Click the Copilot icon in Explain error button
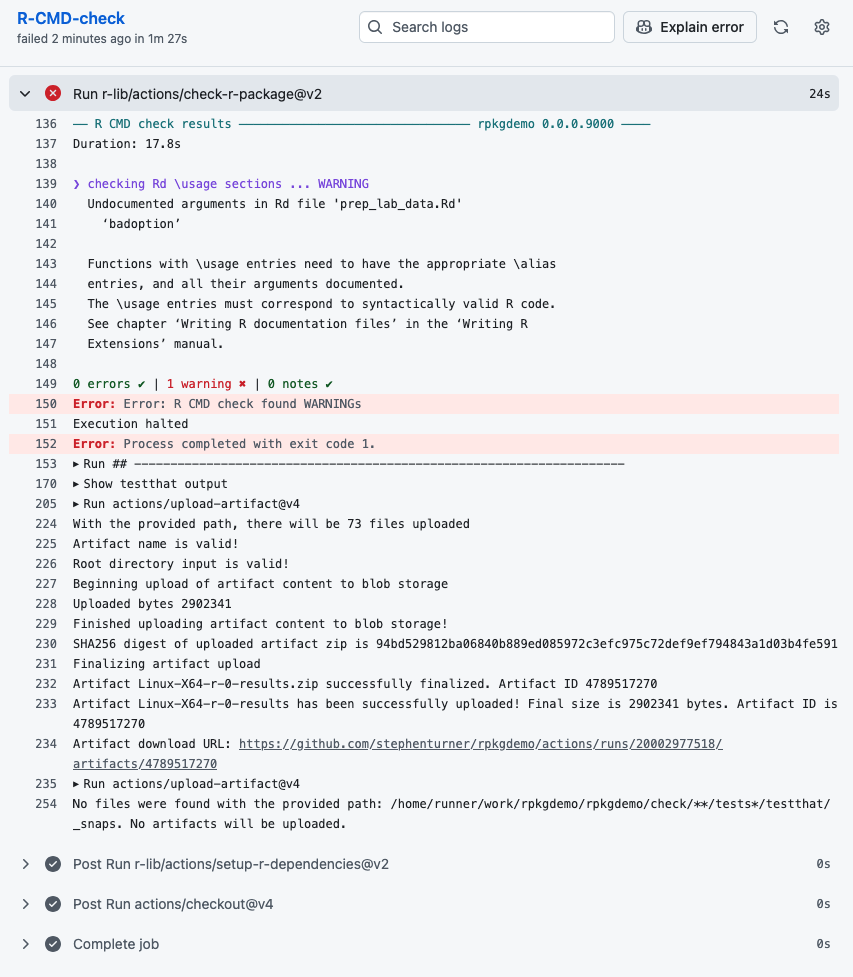This screenshot has width=853, height=977. pos(645,27)
